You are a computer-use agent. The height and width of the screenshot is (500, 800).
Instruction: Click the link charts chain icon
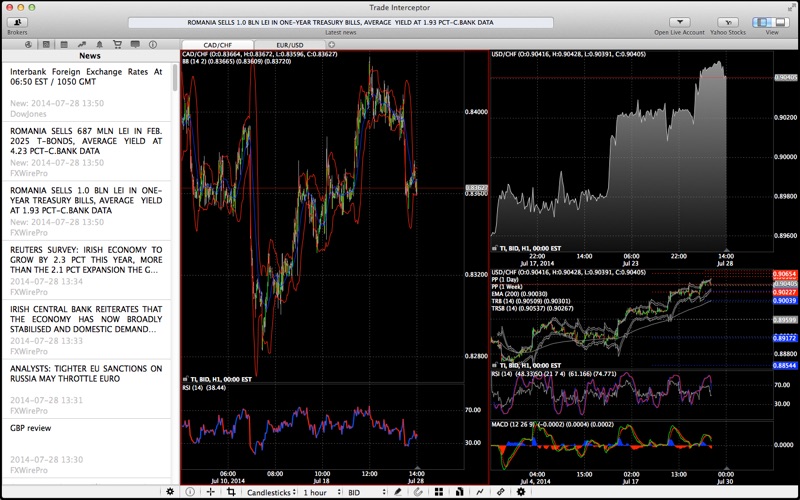pos(501,492)
